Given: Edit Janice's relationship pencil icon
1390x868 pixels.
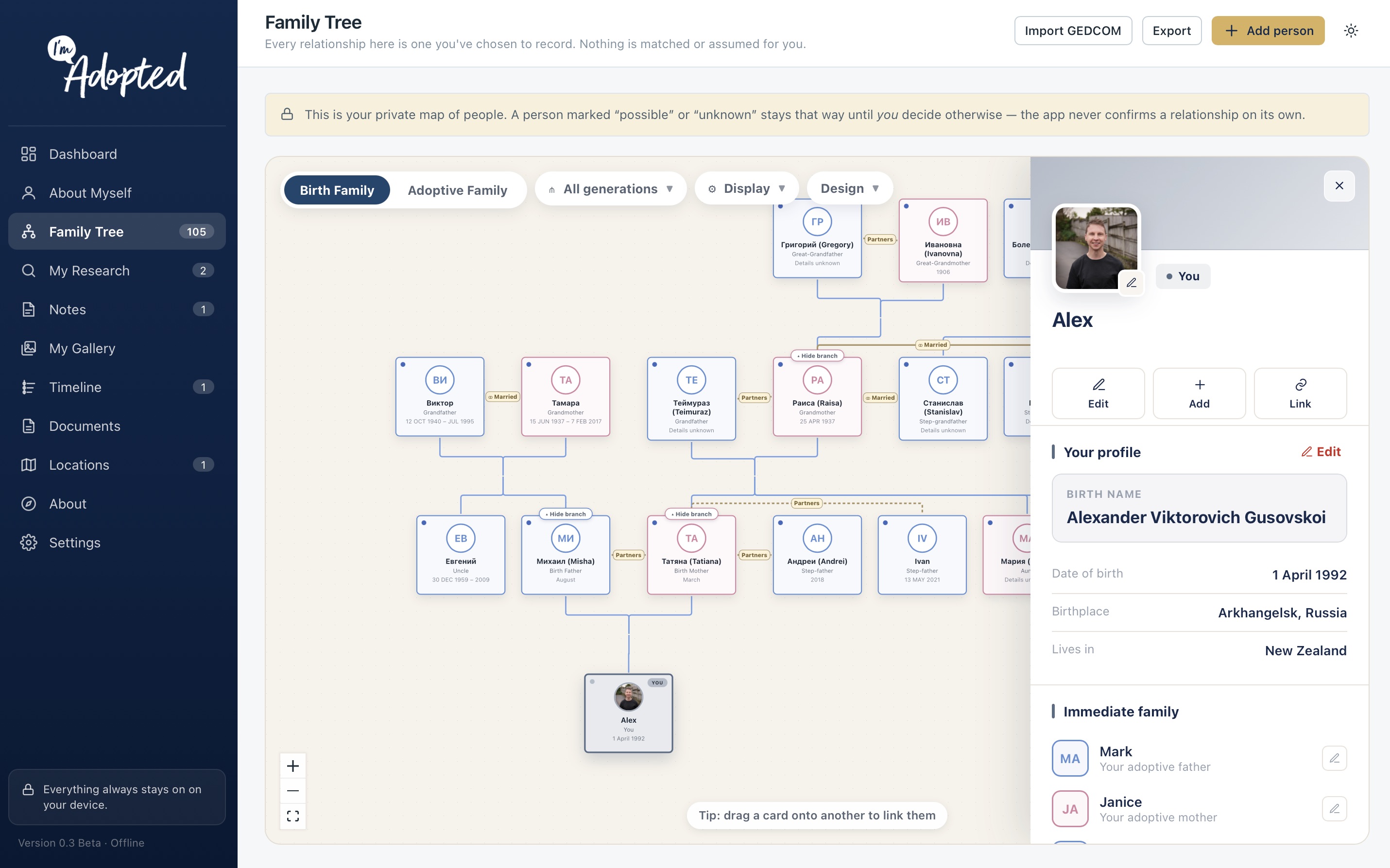Looking at the screenshot, I should (1334, 809).
